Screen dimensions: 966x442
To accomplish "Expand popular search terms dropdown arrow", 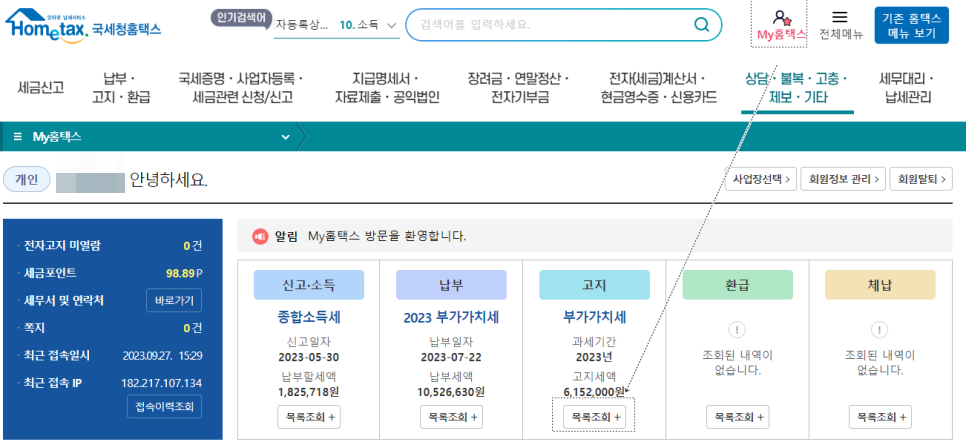I will 391,25.
